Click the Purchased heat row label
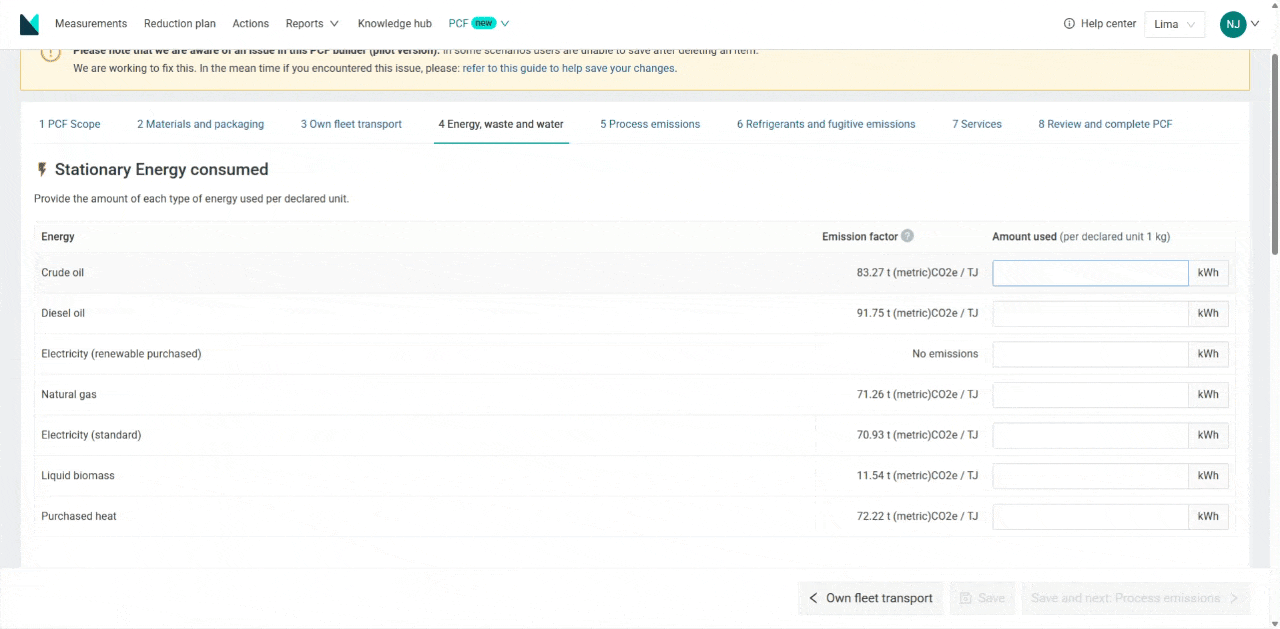 79,517
